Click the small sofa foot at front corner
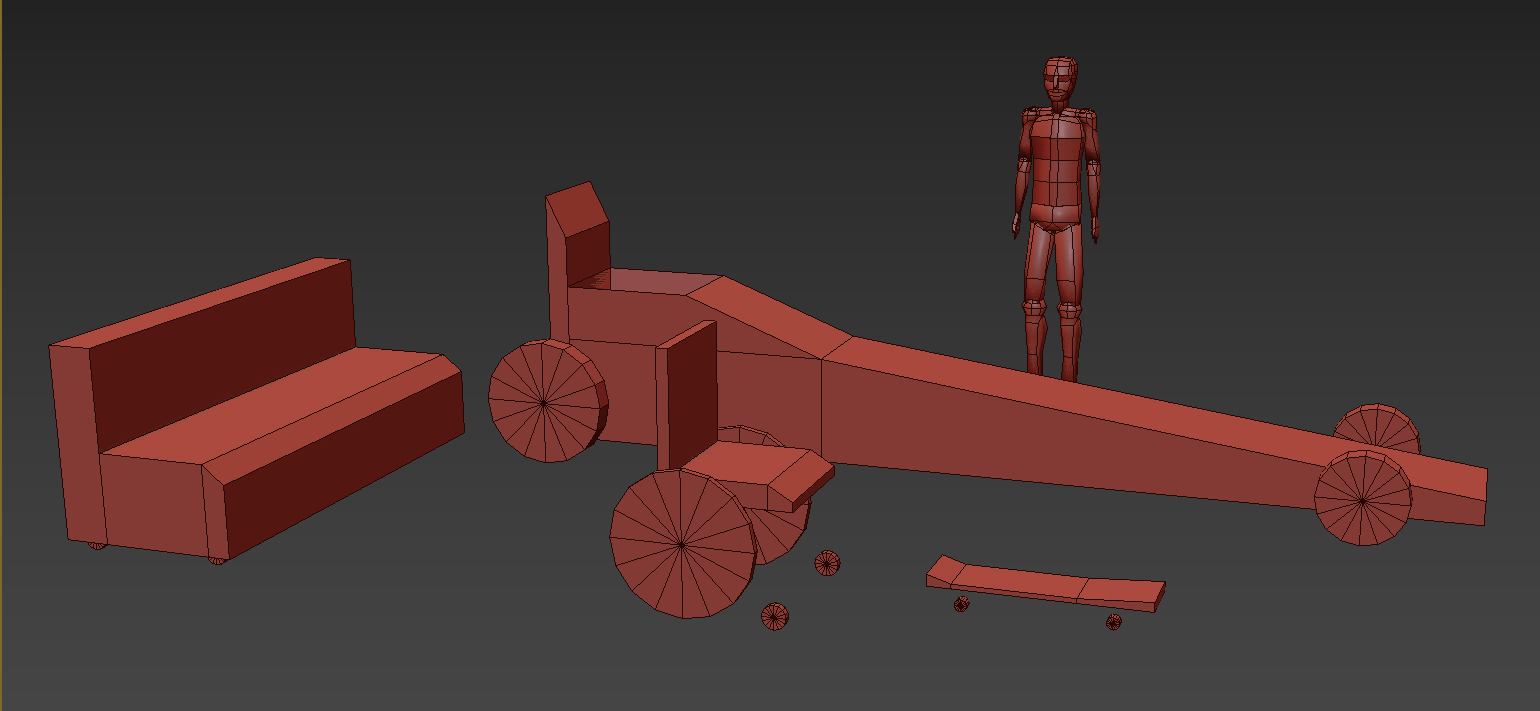The height and width of the screenshot is (711, 1540). [x=218, y=558]
